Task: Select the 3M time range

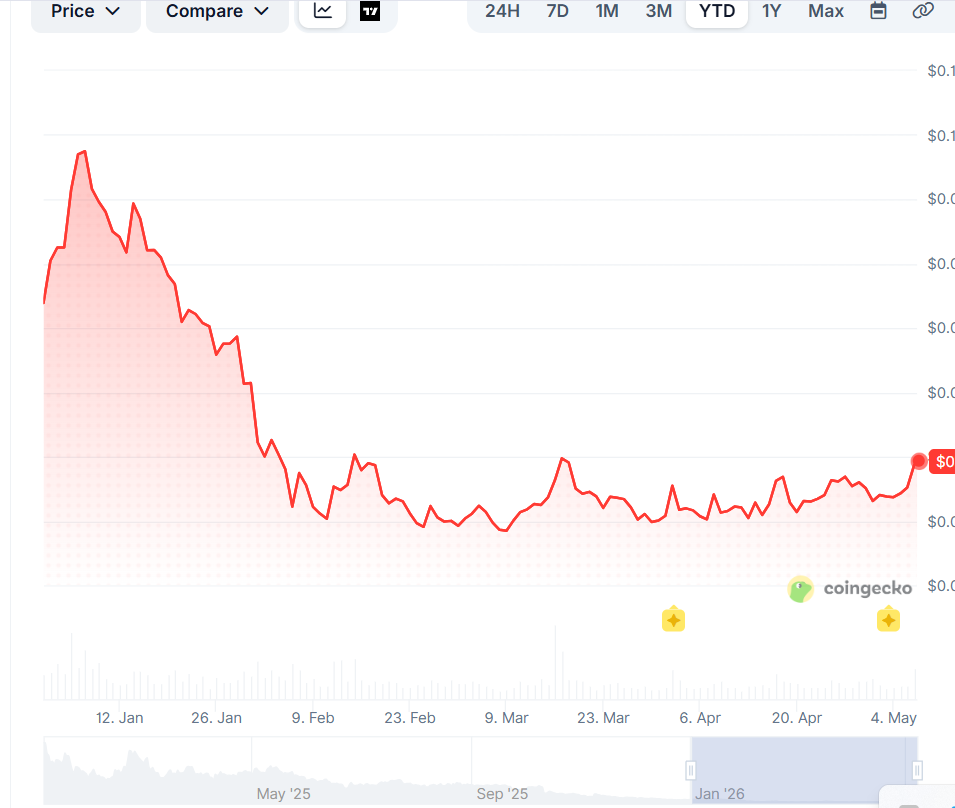Action: coord(658,11)
